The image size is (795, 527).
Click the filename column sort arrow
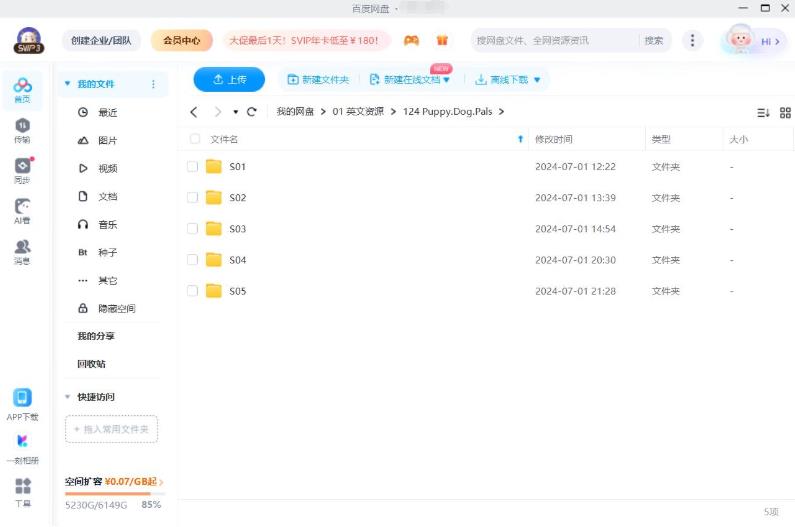point(520,139)
